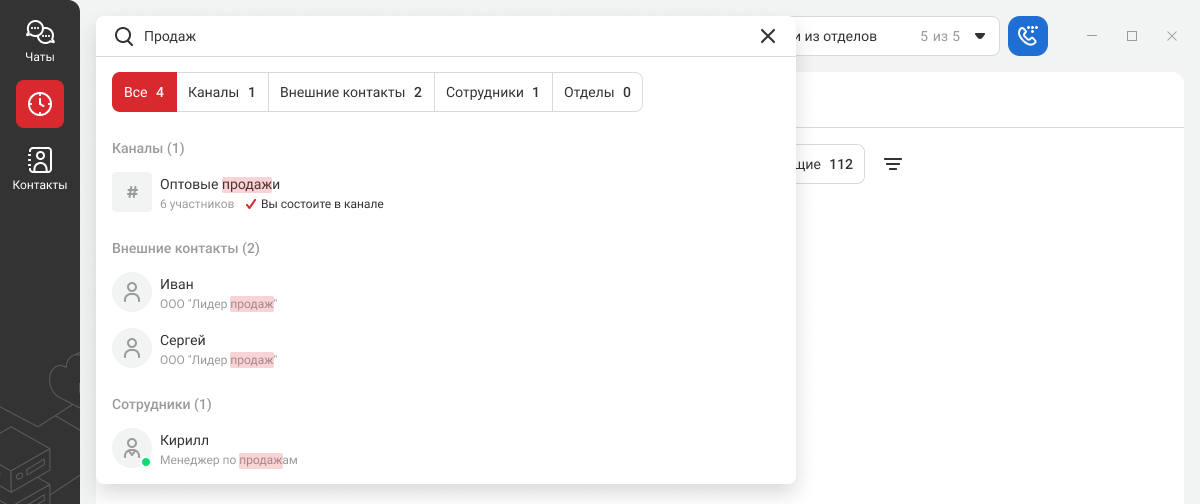Viewport: 1200px width, 504px height.
Task: Click the magnifying glass search icon
Action: [124, 36]
